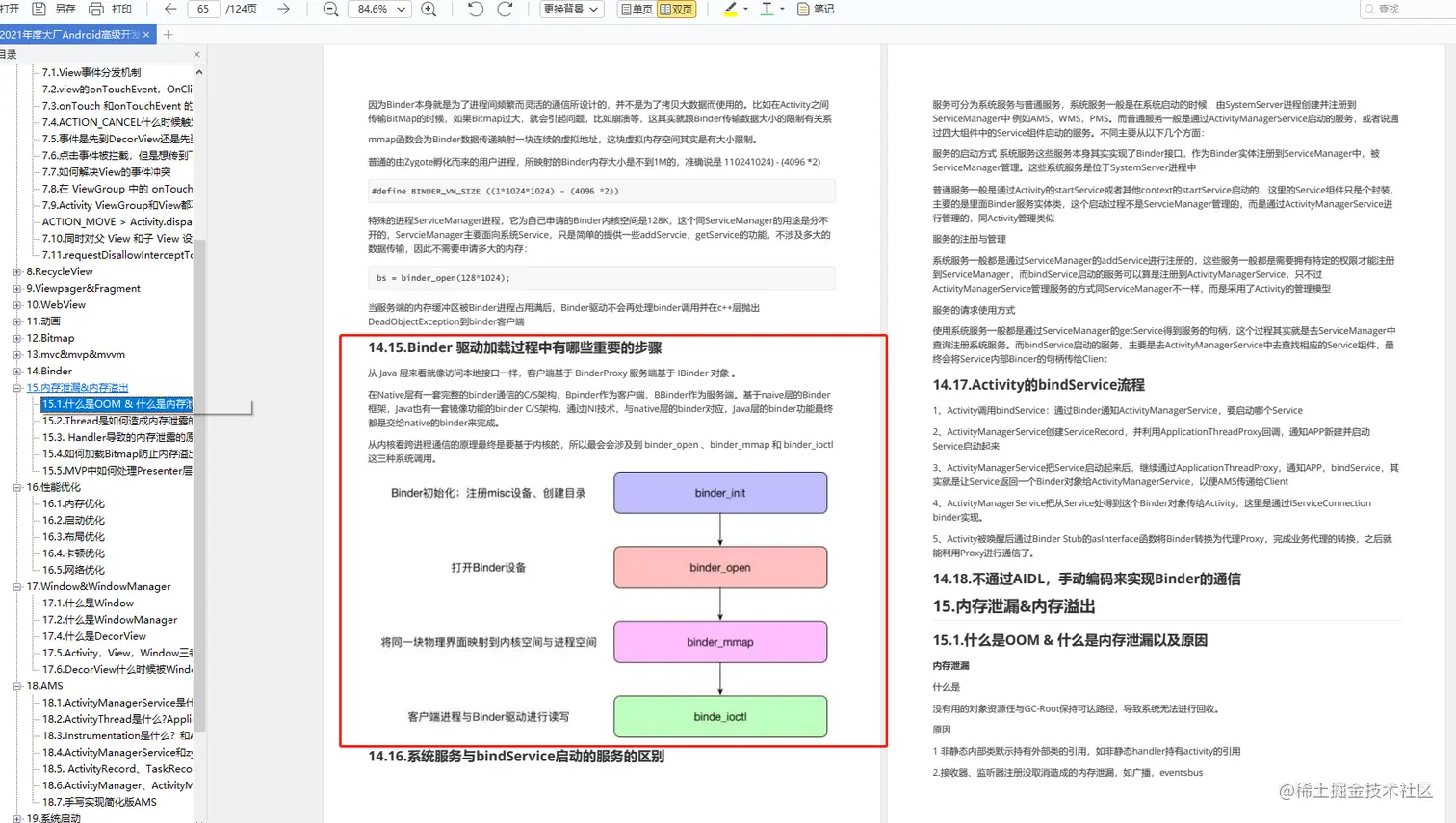Expand the 10.WebView tree node
The width and height of the screenshot is (1456, 823).
point(17,305)
